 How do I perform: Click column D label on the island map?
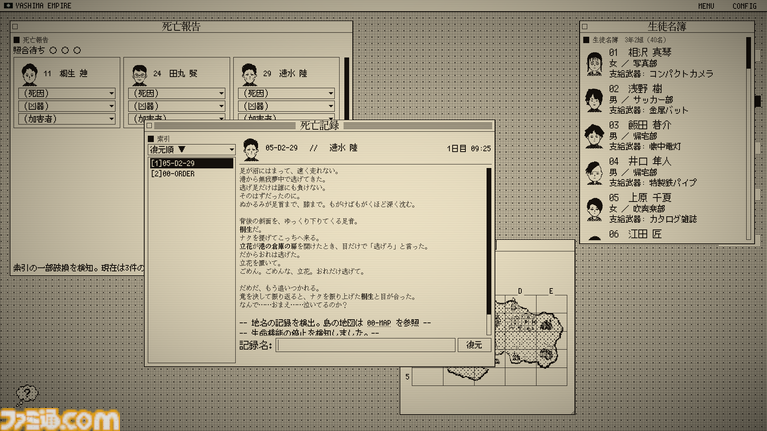(x=520, y=291)
